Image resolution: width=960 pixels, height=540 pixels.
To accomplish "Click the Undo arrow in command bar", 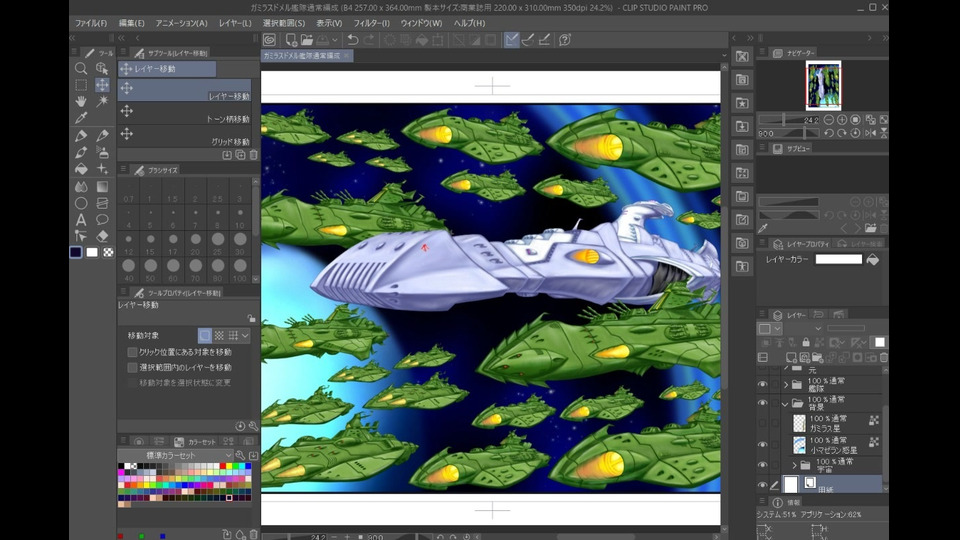I will [353, 40].
